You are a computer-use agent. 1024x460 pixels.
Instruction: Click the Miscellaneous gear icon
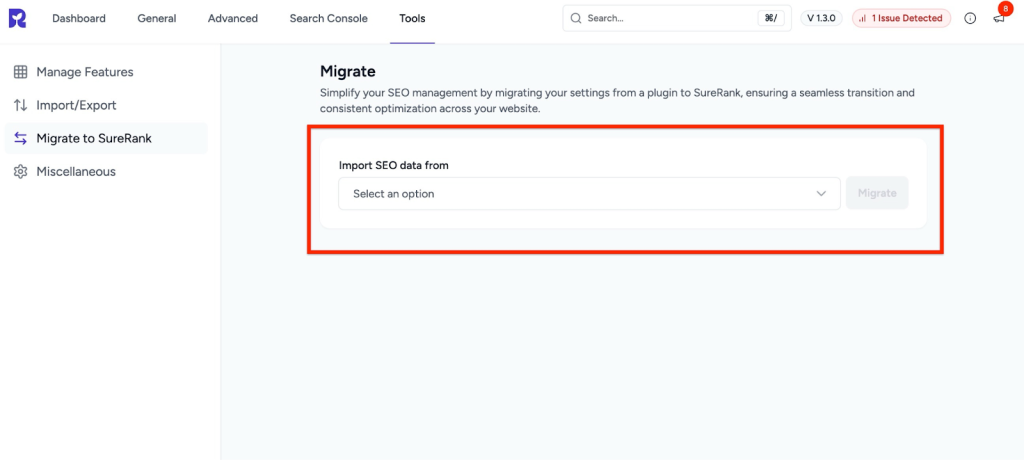coord(21,172)
